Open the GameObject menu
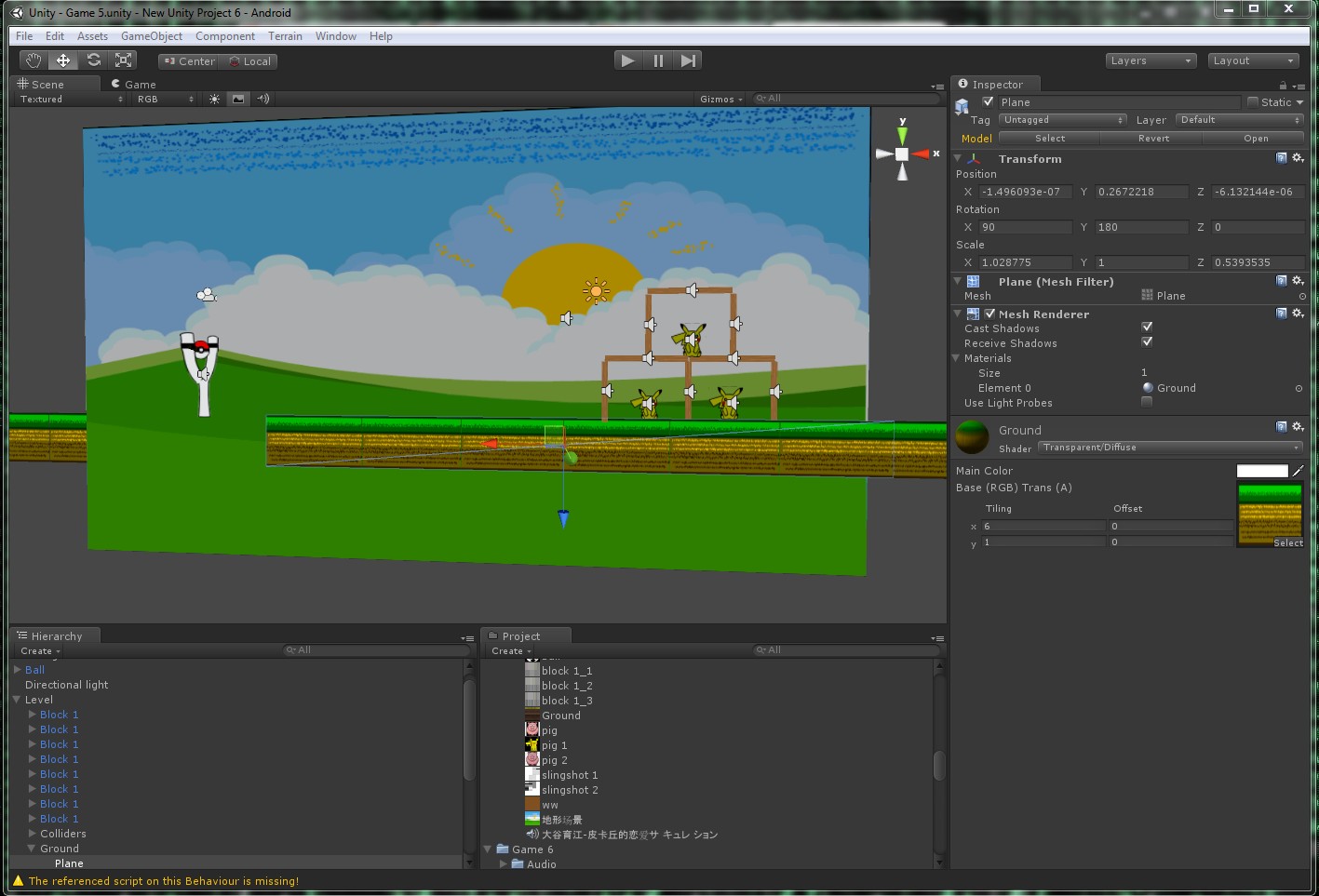The height and width of the screenshot is (896, 1319). pyautogui.click(x=152, y=36)
